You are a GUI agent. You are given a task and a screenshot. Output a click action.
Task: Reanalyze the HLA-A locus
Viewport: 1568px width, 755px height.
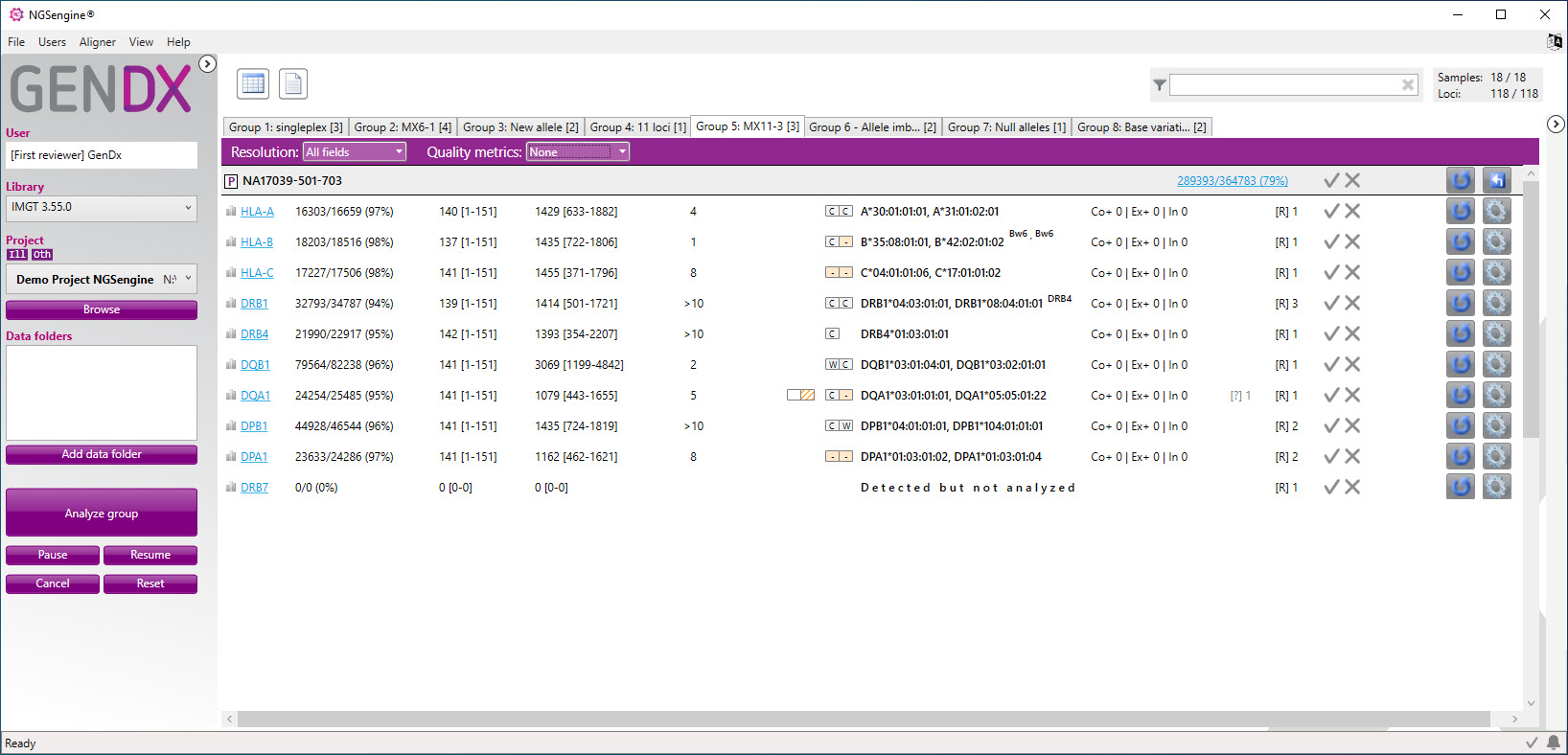[1461, 211]
